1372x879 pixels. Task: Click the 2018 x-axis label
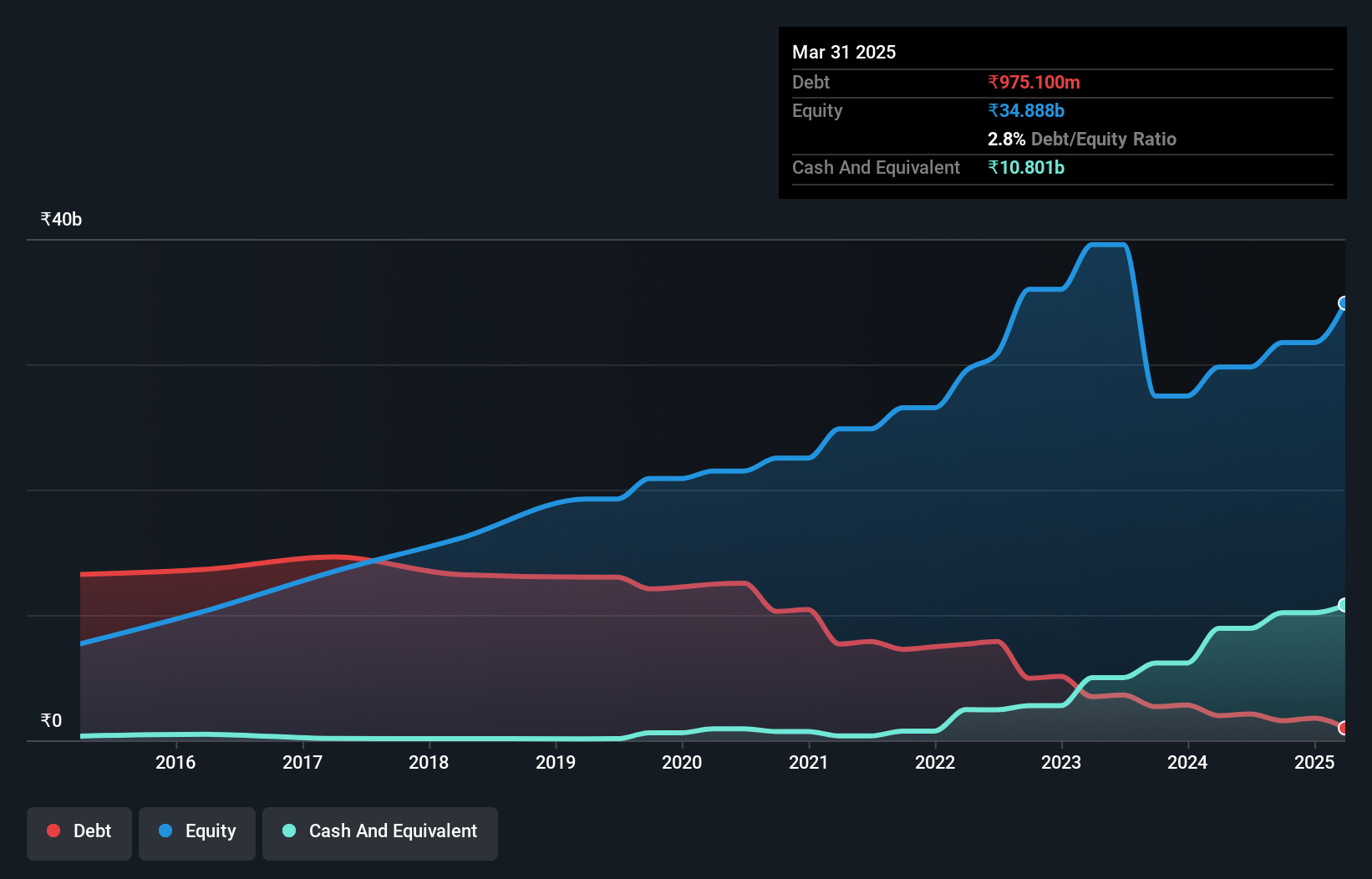point(429,762)
